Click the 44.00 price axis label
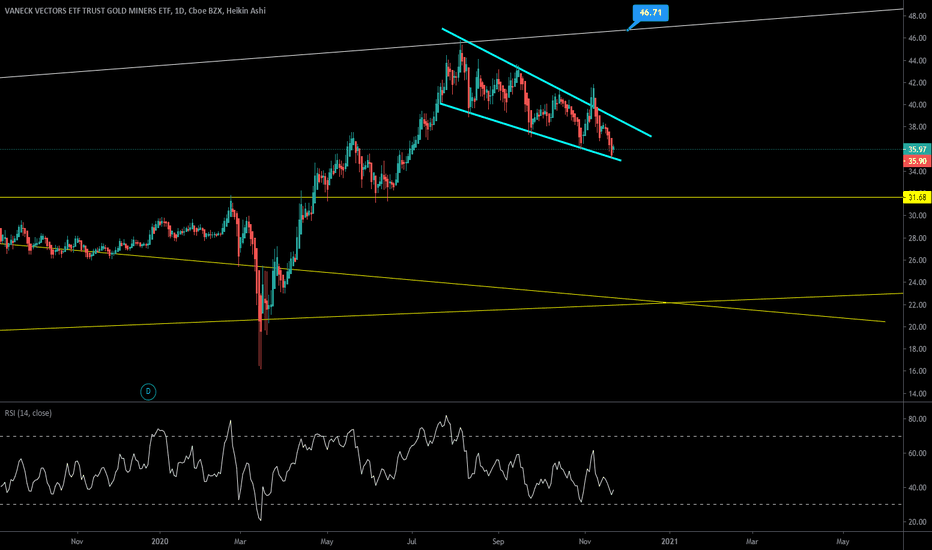The width and height of the screenshot is (932, 550). [x=917, y=61]
